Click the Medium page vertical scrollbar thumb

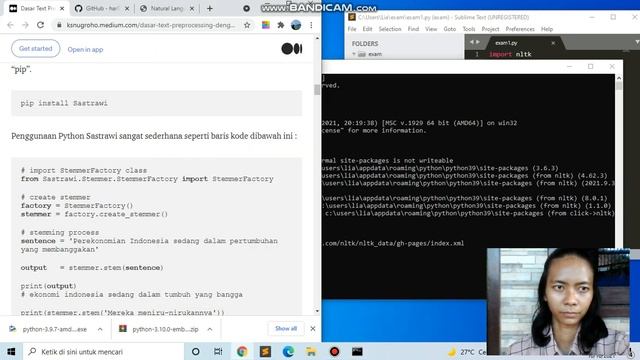317,89
